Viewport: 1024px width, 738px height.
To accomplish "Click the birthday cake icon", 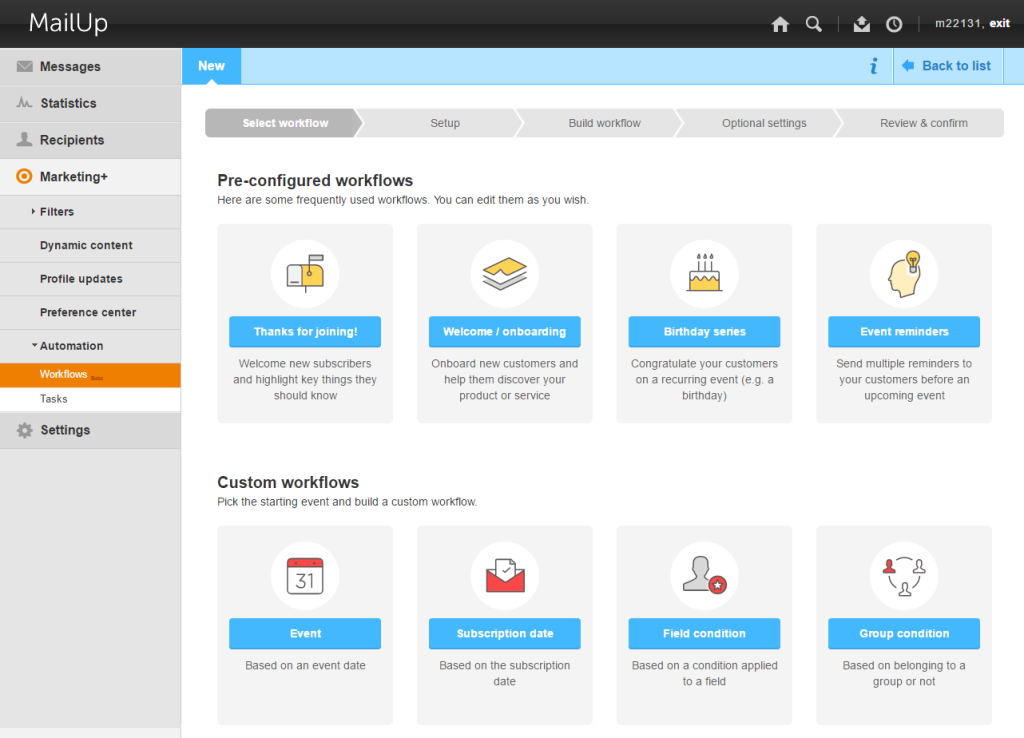I will point(704,273).
